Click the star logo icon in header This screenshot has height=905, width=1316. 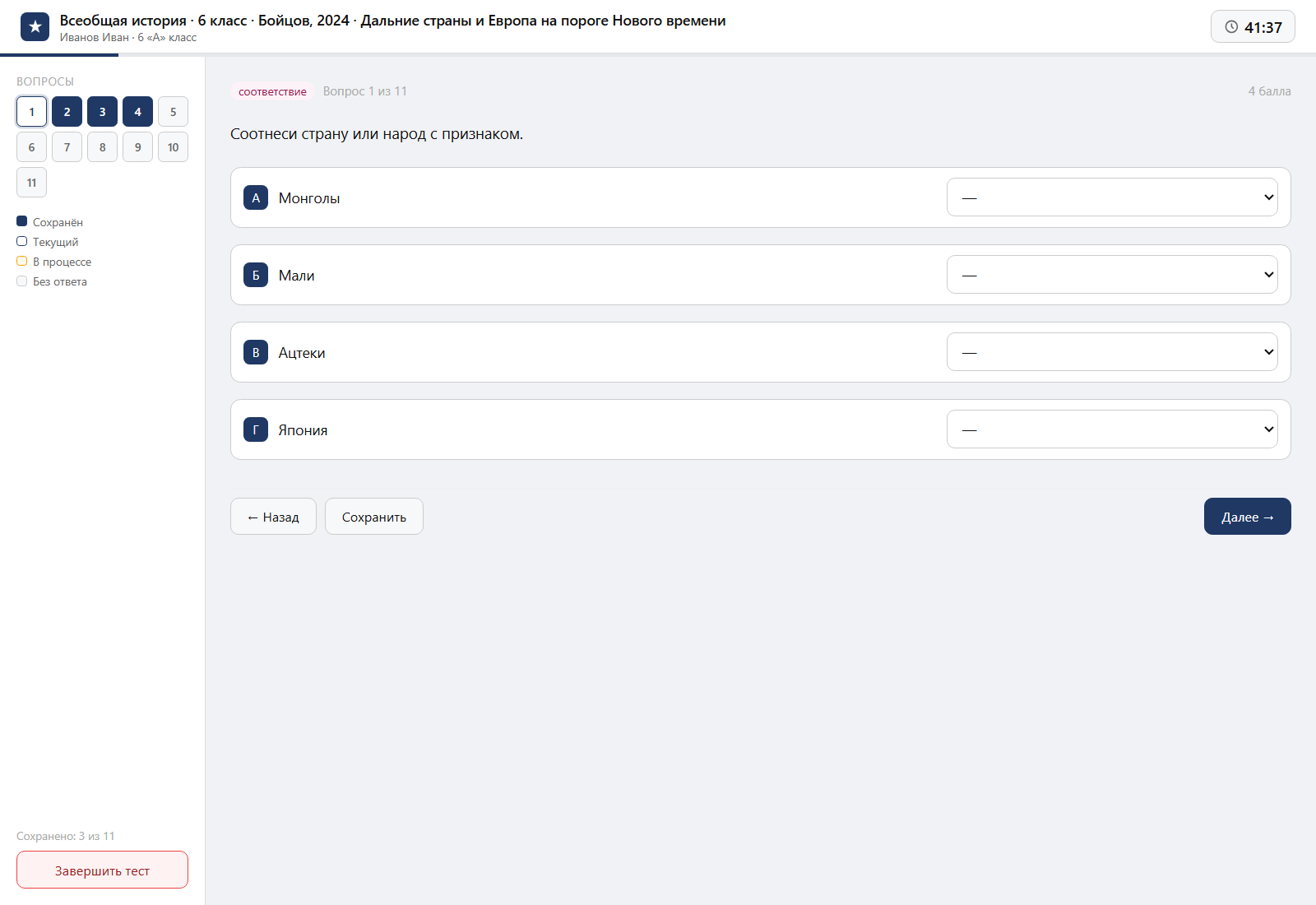35,27
